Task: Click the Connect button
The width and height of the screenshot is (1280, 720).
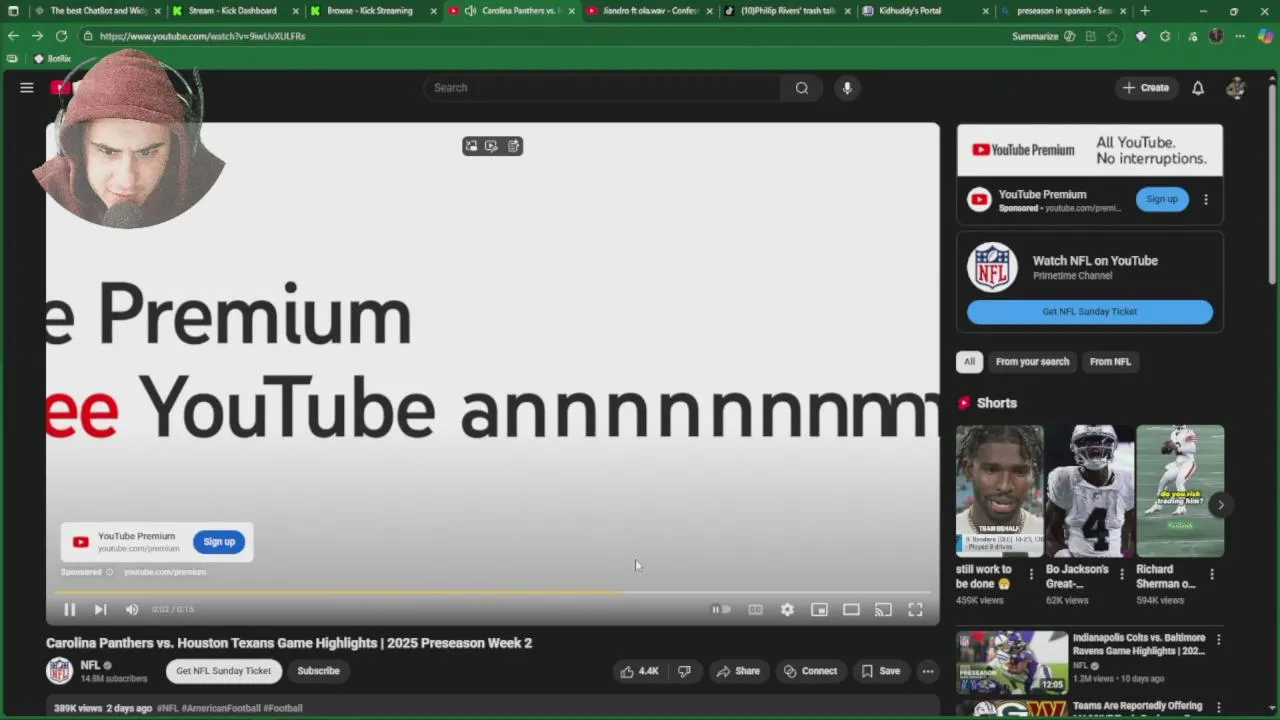Action: pos(811,671)
